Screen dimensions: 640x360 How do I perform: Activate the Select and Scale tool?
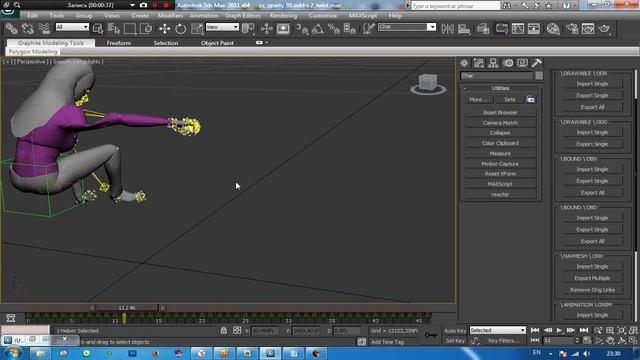click(197, 29)
